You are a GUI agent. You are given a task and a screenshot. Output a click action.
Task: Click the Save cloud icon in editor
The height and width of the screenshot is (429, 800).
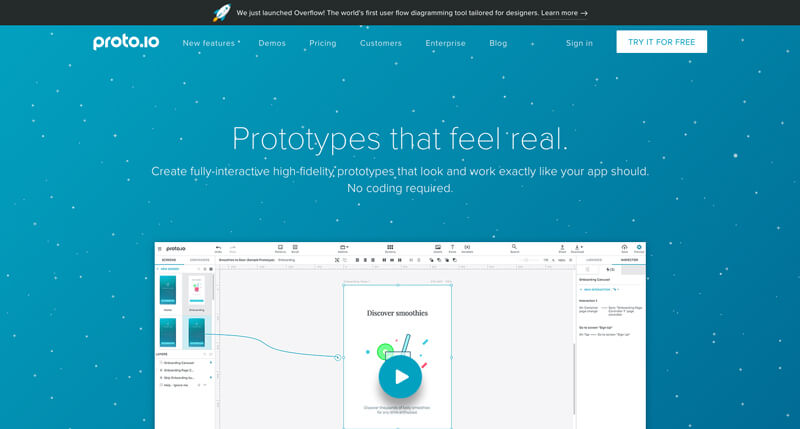tap(624, 248)
